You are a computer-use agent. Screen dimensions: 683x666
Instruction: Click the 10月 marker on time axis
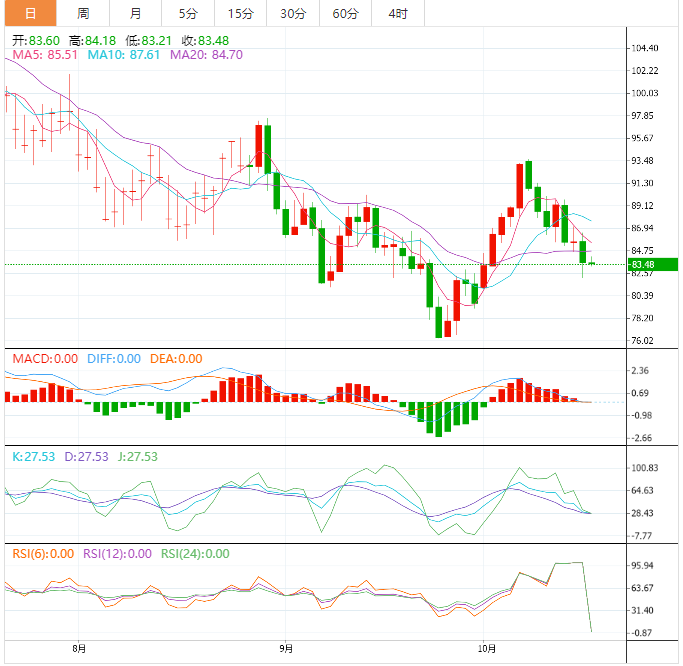coord(483,649)
